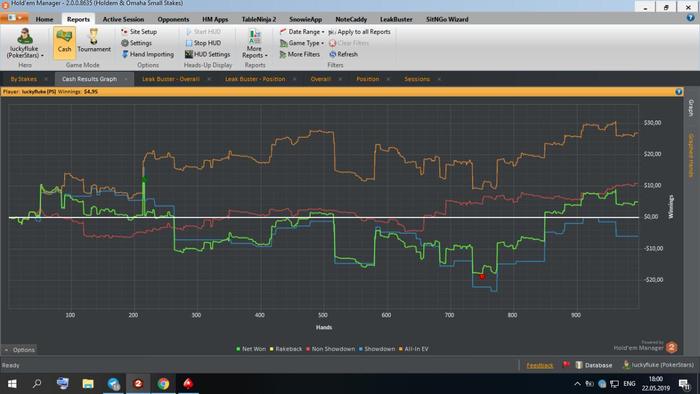Toggle Rakeback line in legend

(x=286, y=349)
